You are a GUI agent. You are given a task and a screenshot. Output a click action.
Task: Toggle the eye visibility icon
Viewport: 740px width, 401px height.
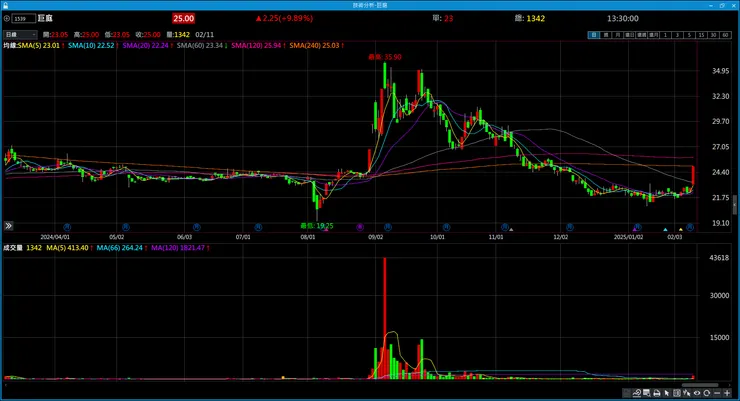pyautogui.click(x=697, y=393)
